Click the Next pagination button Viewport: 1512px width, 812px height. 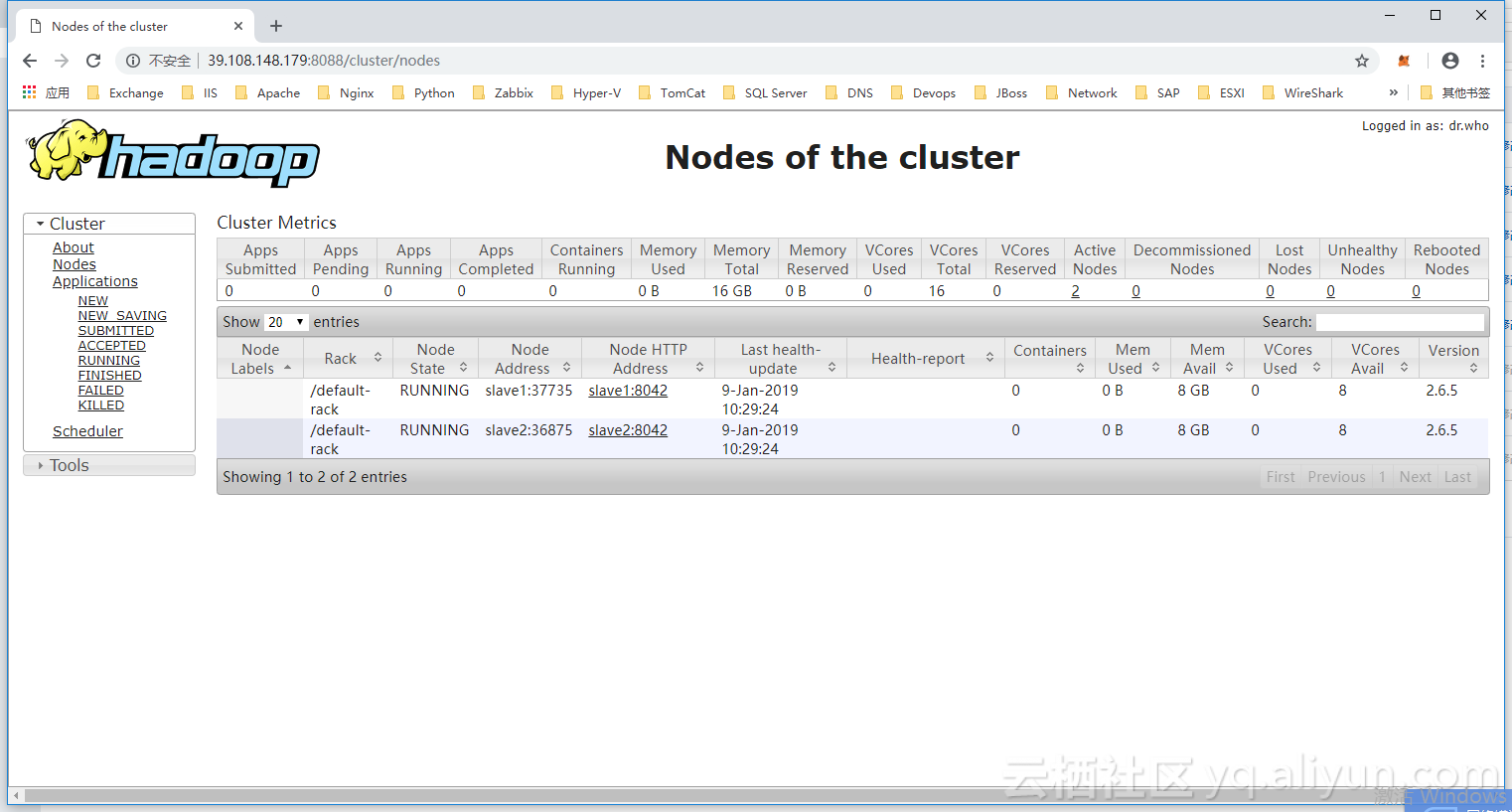1415,477
